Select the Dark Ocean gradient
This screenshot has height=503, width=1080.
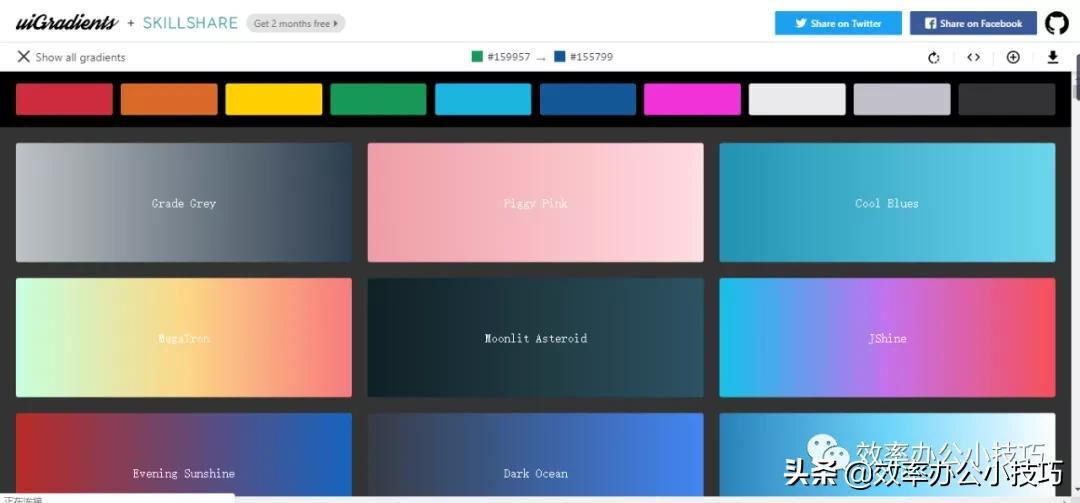(x=536, y=454)
